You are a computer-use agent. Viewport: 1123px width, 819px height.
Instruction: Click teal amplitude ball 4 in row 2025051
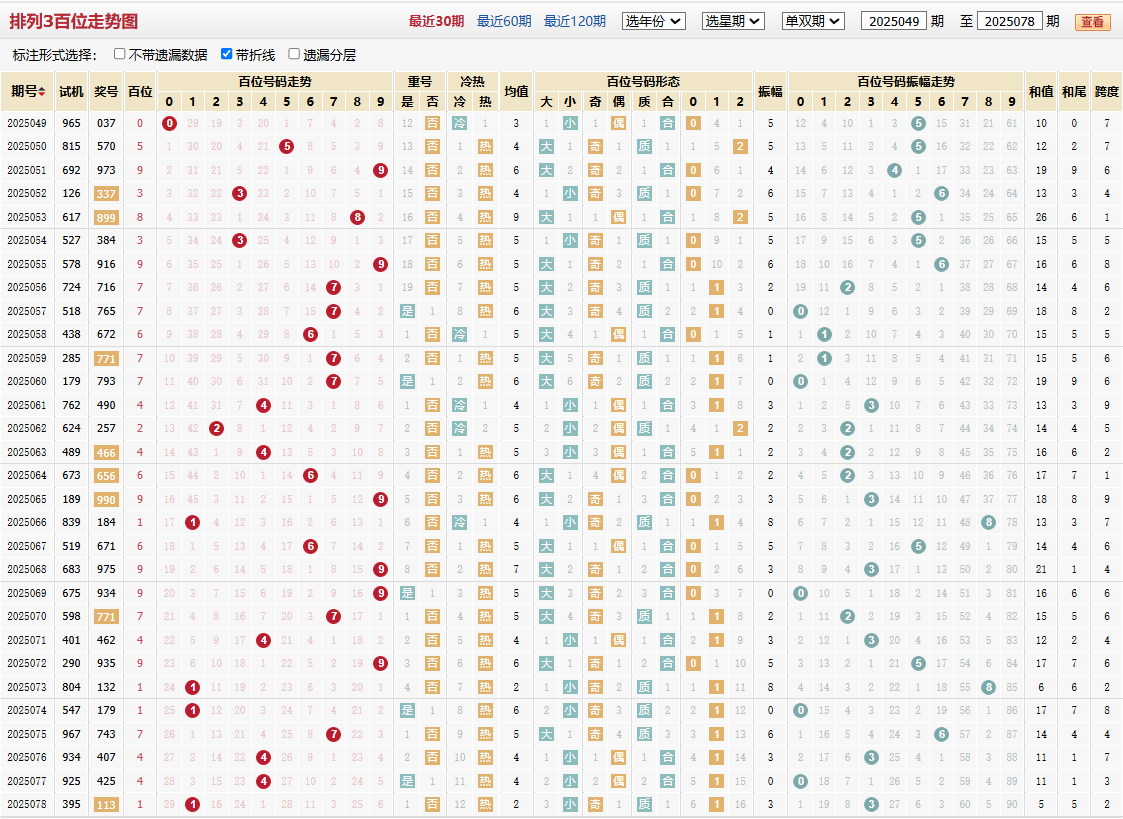coord(894,170)
